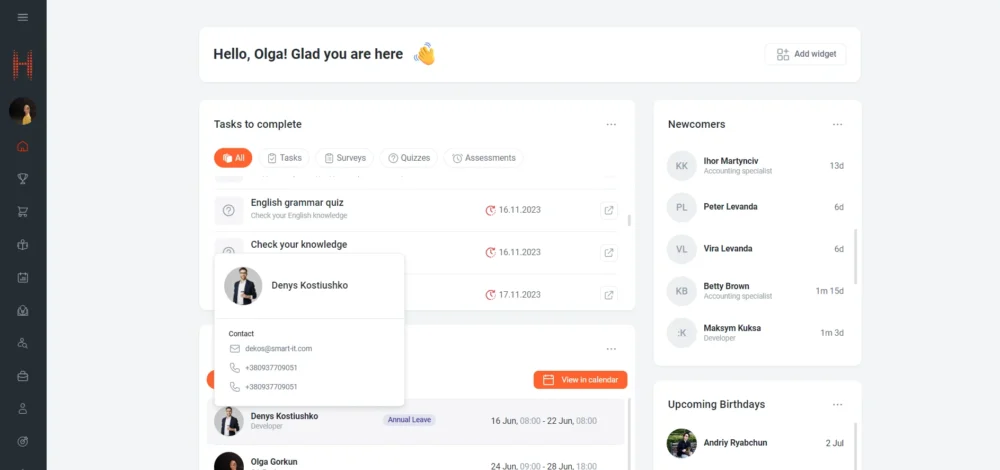Image resolution: width=1000 pixels, height=470 pixels.
Task: Click the Tasks to complete list scrollbar
Action: point(629,221)
